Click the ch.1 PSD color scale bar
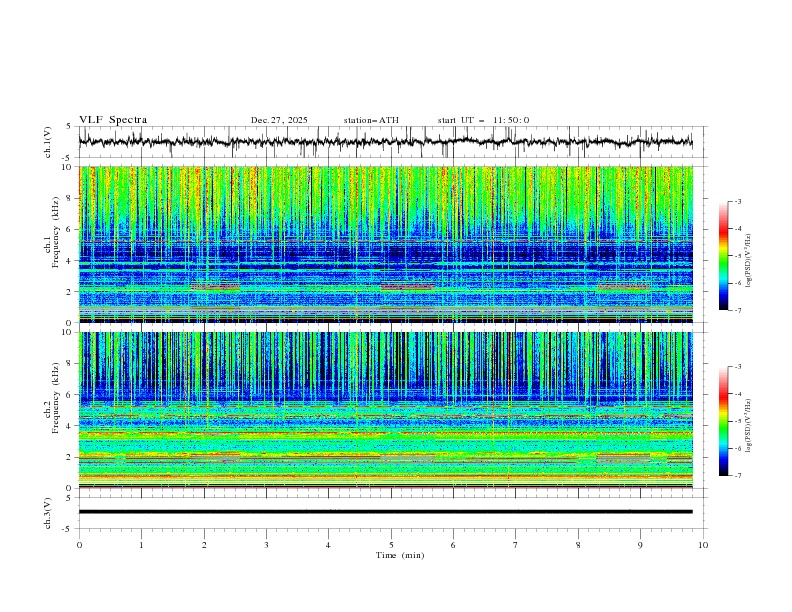The width and height of the screenshot is (792, 612). tap(723, 255)
